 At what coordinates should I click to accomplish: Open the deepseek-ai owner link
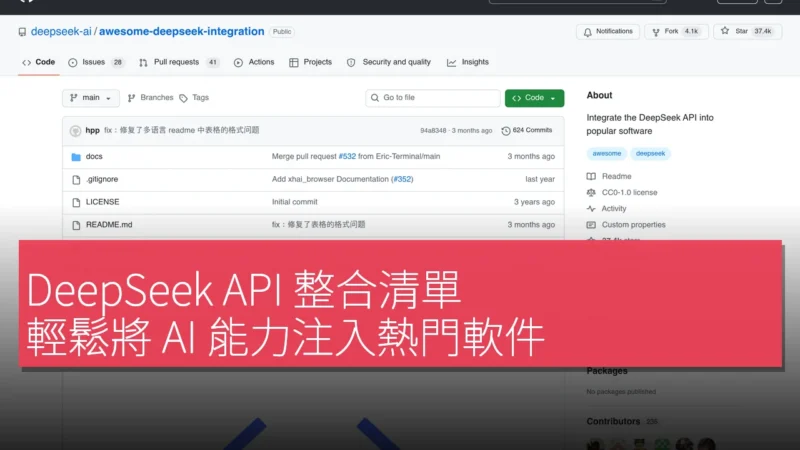[x=61, y=32]
